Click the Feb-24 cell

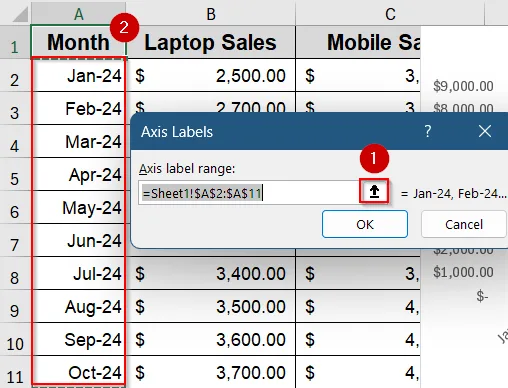[x=79, y=108]
